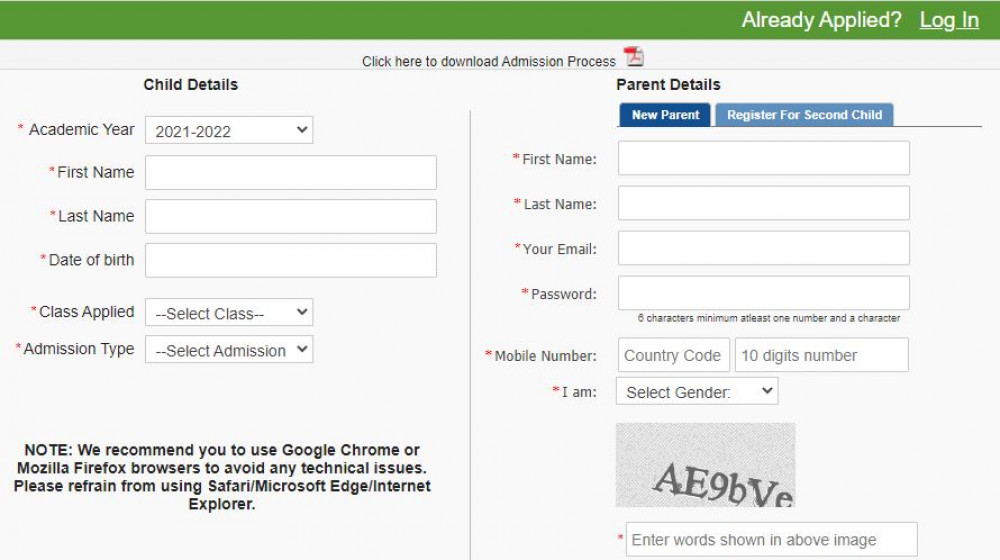Click the child First Name field

pos(291,173)
